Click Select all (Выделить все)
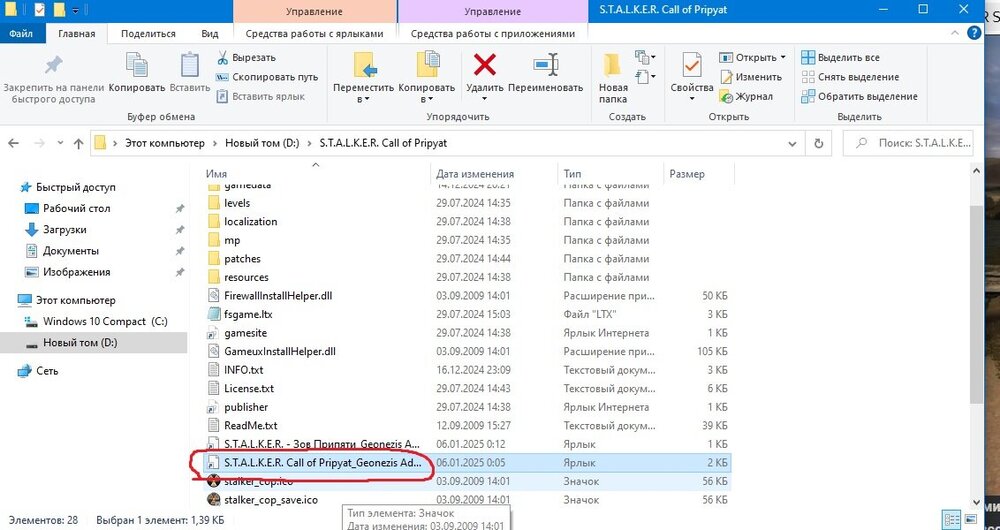This screenshot has width=1000, height=530. coord(848,58)
